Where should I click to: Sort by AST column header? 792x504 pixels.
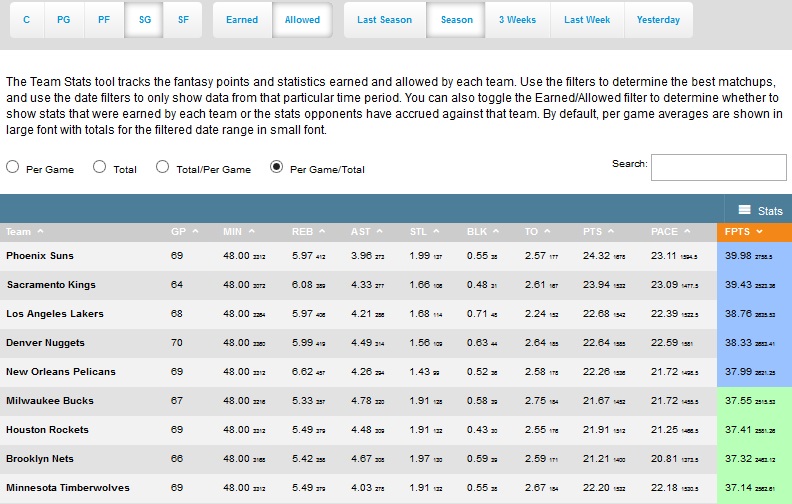point(367,232)
